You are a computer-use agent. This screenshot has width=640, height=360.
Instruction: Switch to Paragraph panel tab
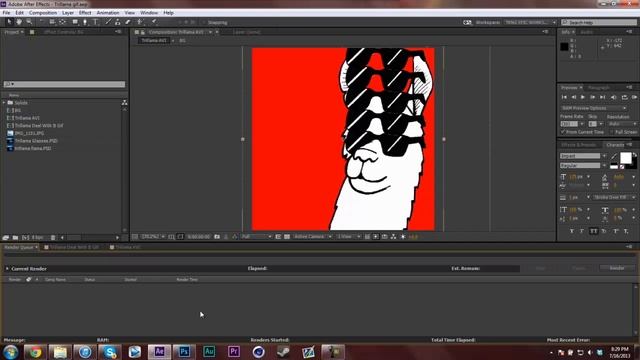tap(599, 88)
